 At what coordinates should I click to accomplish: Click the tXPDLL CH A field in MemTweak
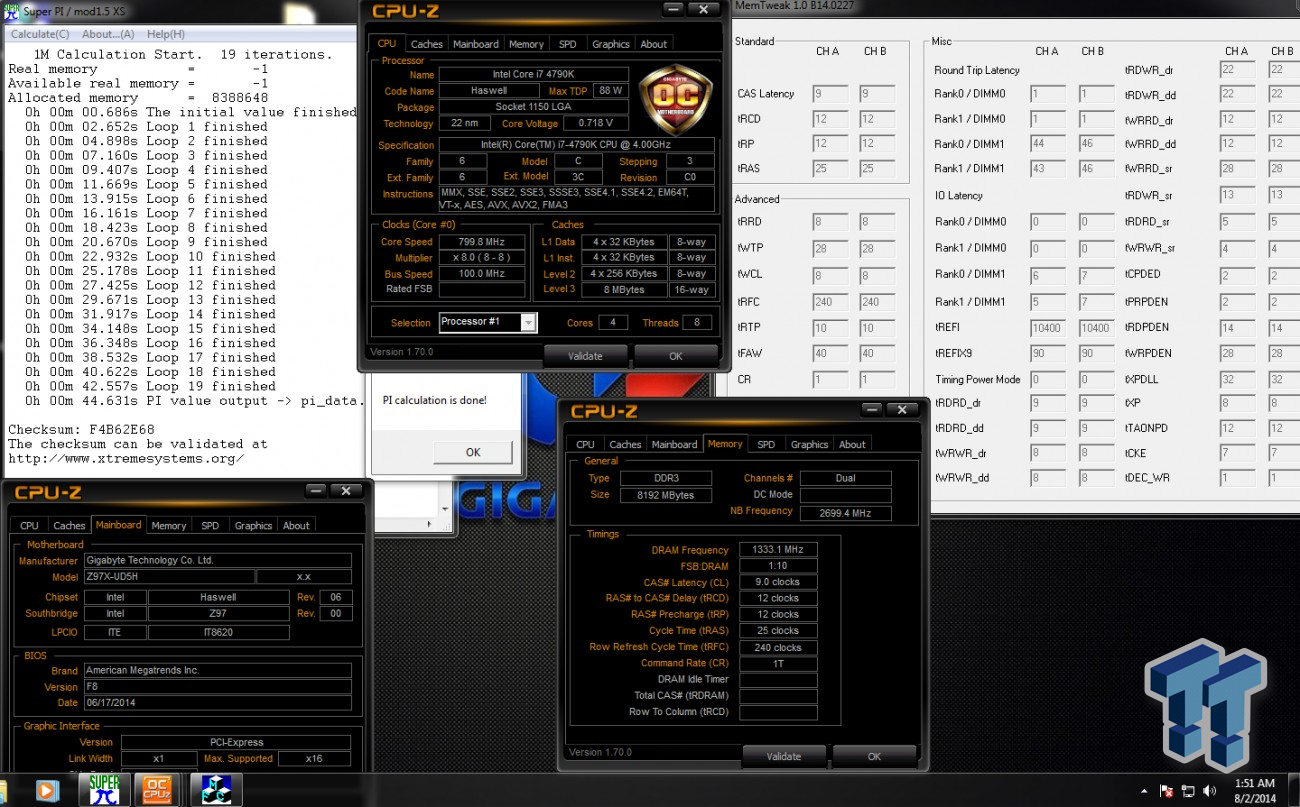coord(1236,379)
